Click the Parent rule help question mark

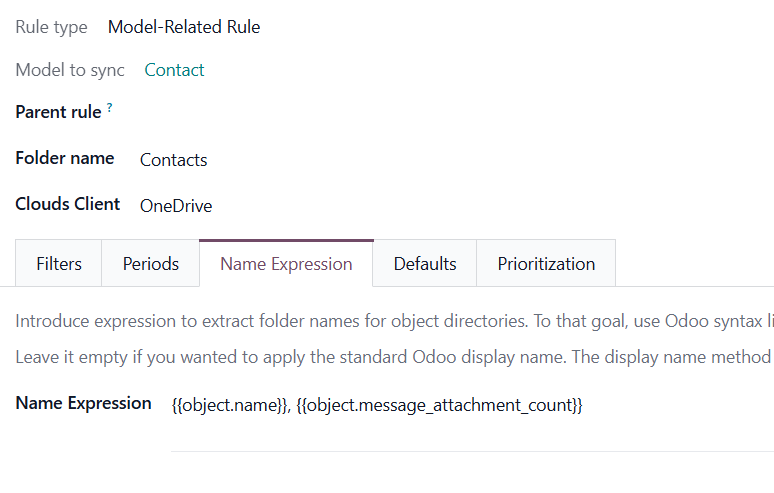coord(109,107)
